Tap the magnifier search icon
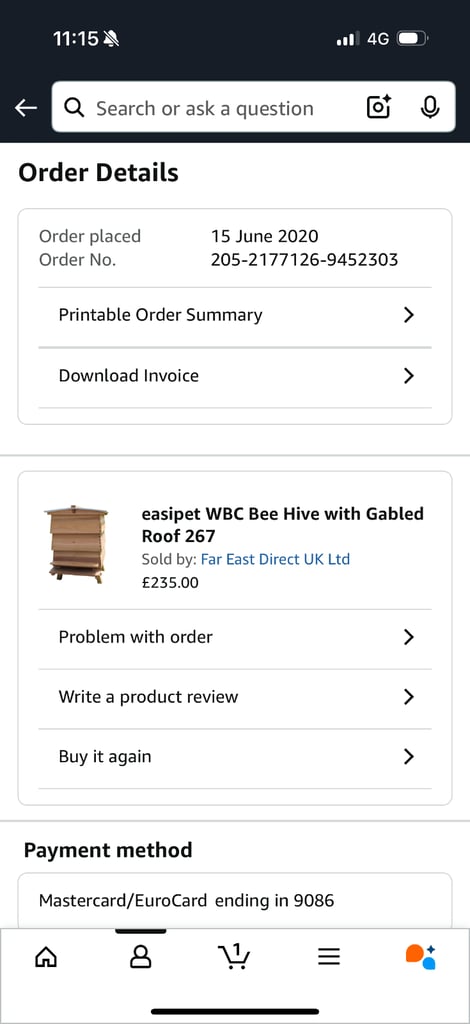Viewport: 470px width, 1024px height. (x=74, y=108)
